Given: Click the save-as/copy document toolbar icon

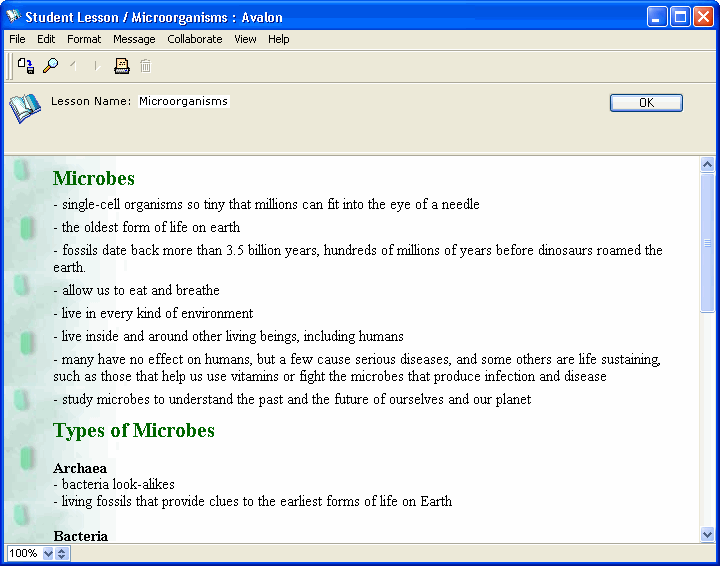Looking at the screenshot, I should (26, 66).
